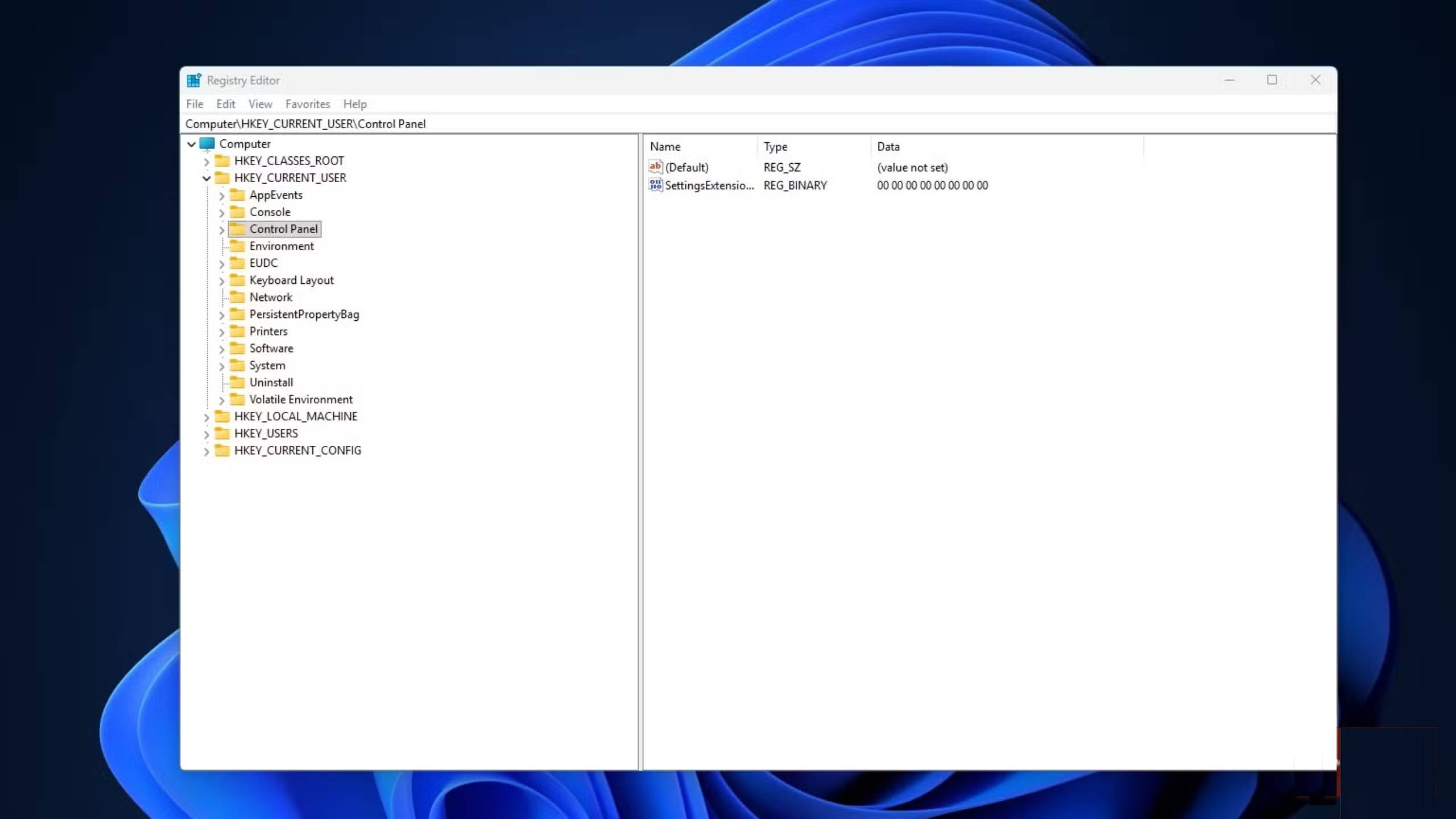Click the binary icon beside SettingsExtension value

[x=655, y=185]
